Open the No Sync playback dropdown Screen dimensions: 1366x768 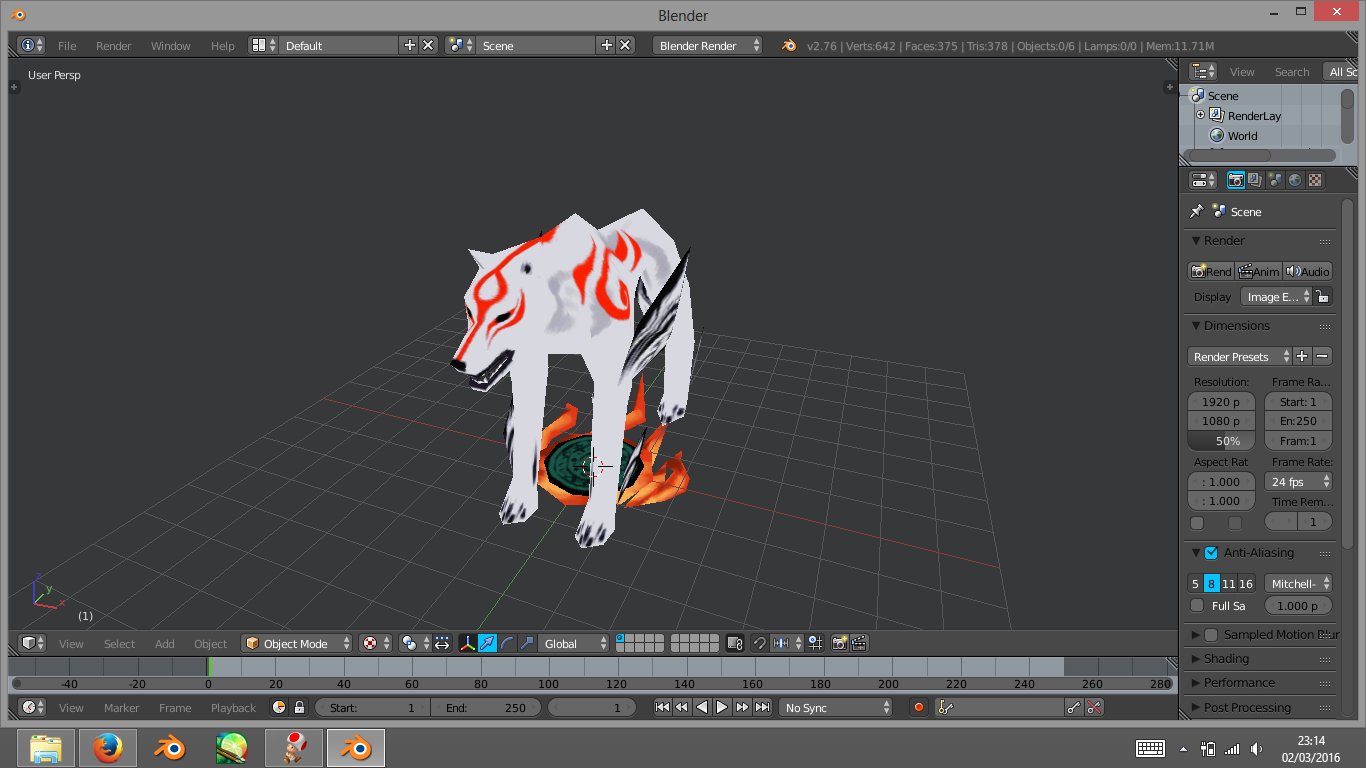click(835, 707)
